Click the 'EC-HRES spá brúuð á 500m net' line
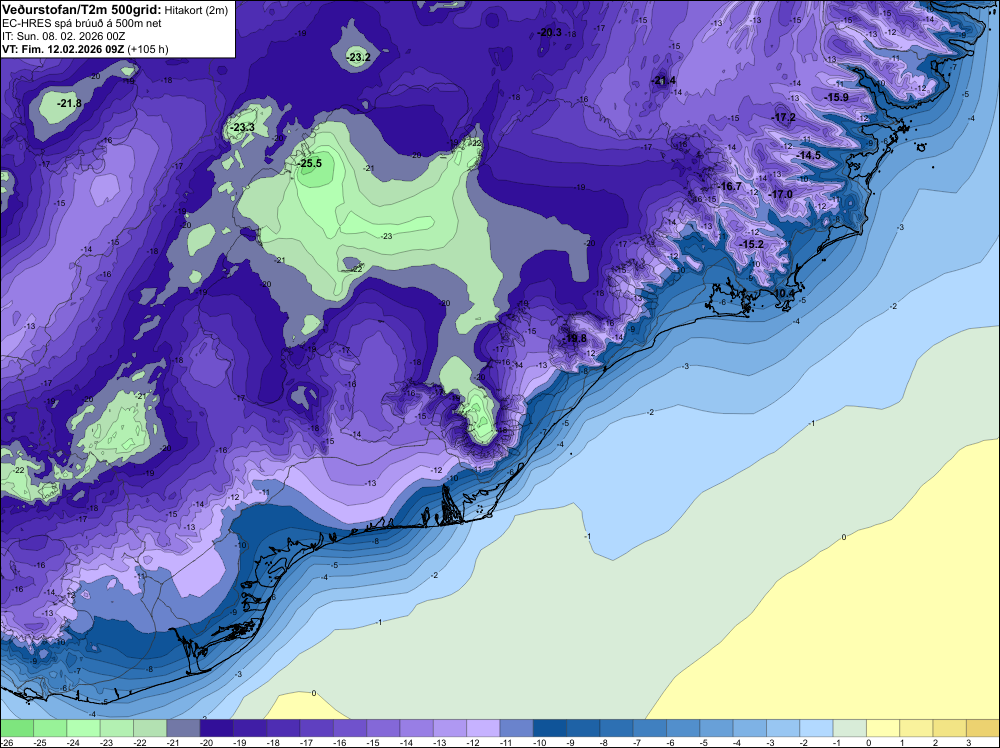This screenshot has height=748, width=1000. click(82, 24)
